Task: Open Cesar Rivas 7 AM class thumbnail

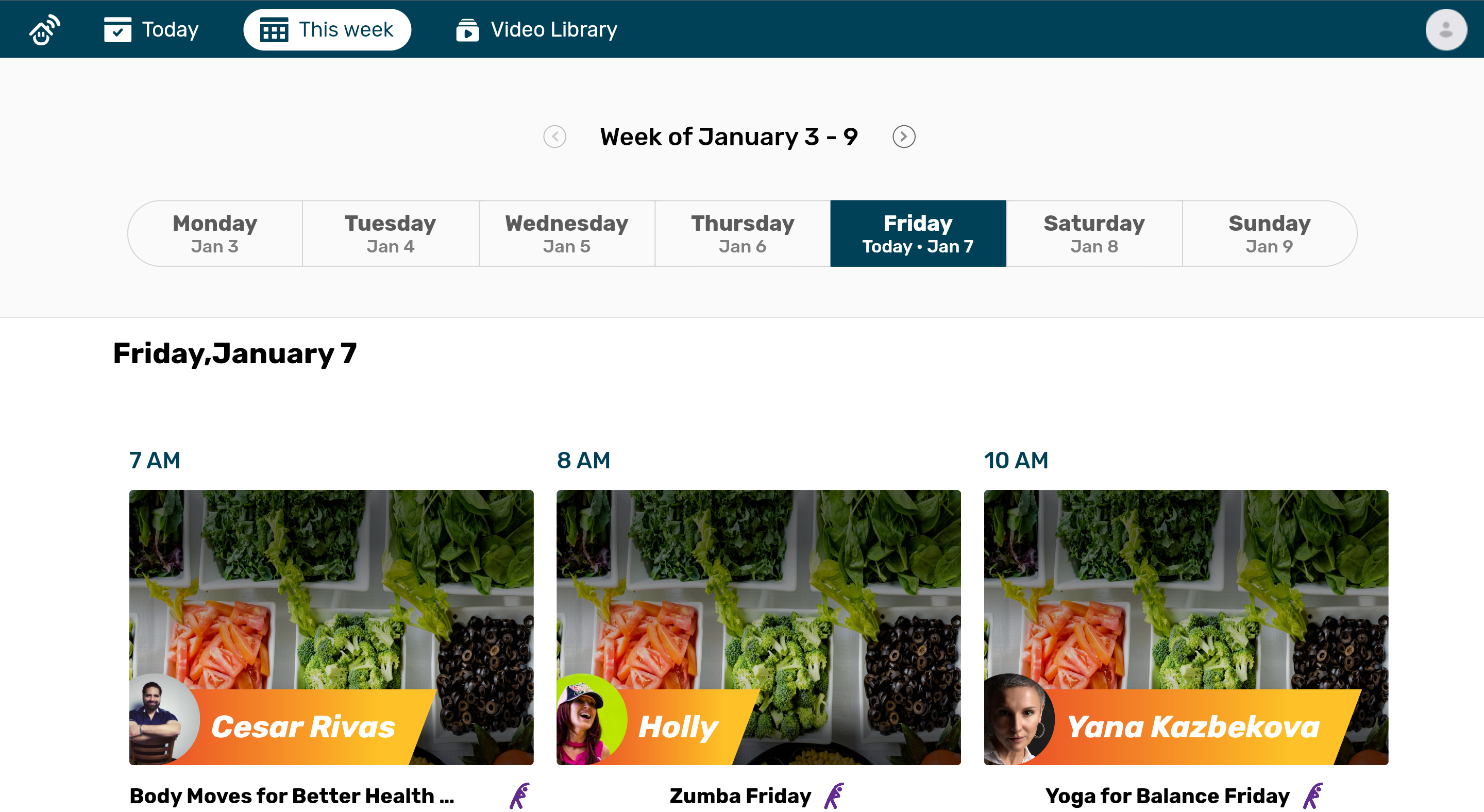Action: pyautogui.click(x=331, y=627)
